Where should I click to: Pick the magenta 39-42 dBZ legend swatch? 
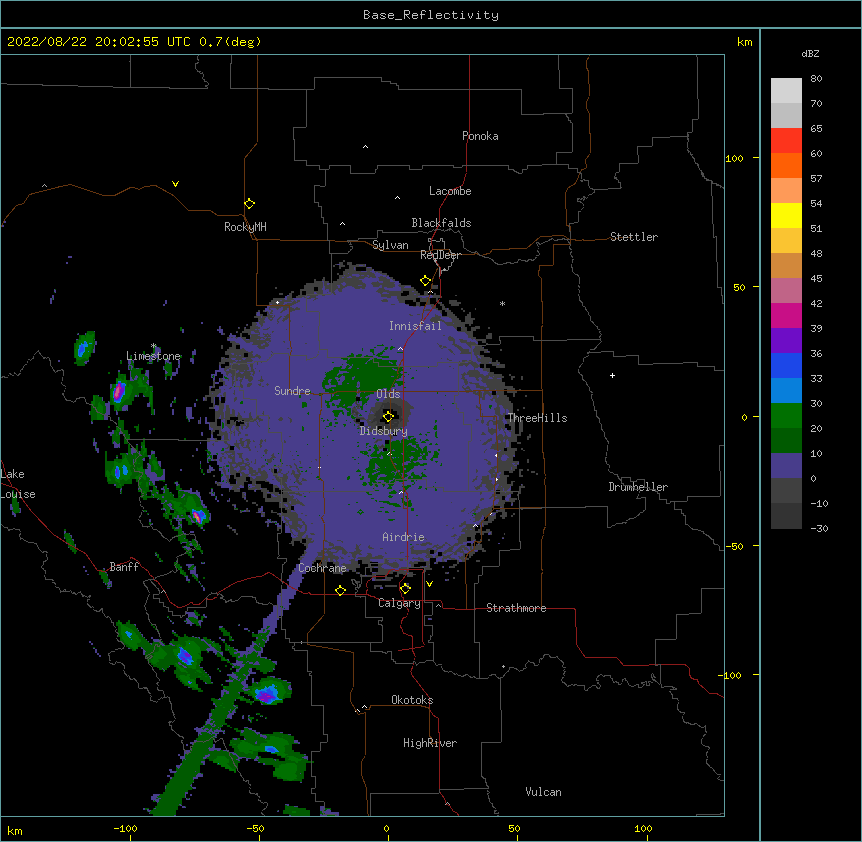786,315
